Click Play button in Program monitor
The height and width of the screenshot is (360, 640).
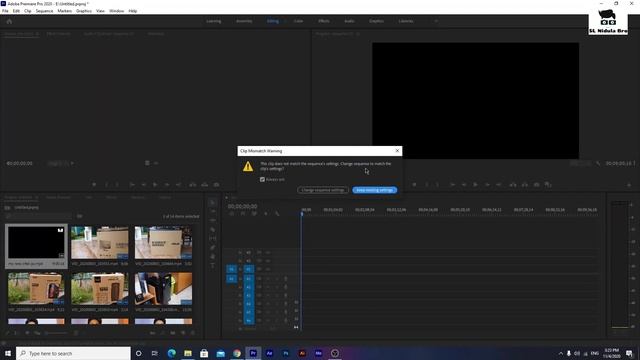tap(475, 184)
